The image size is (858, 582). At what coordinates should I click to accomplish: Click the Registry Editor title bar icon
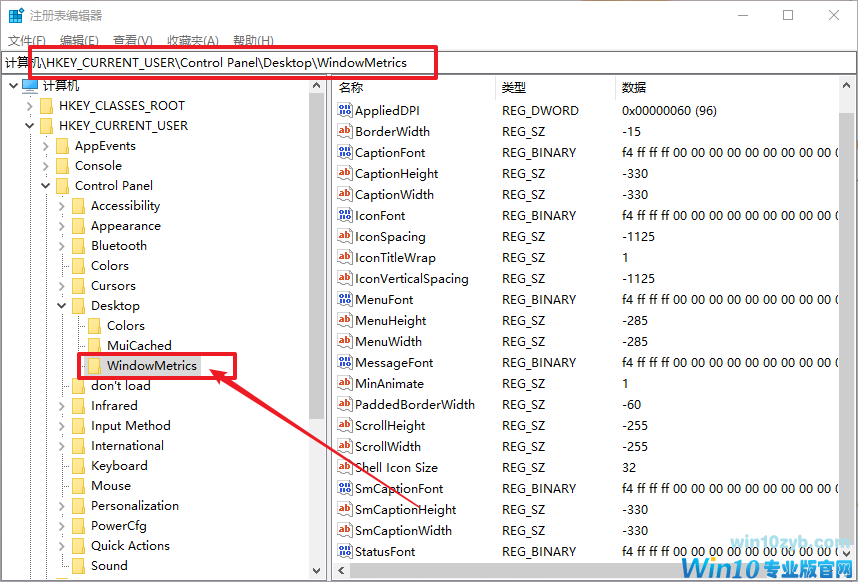pyautogui.click(x=16, y=15)
